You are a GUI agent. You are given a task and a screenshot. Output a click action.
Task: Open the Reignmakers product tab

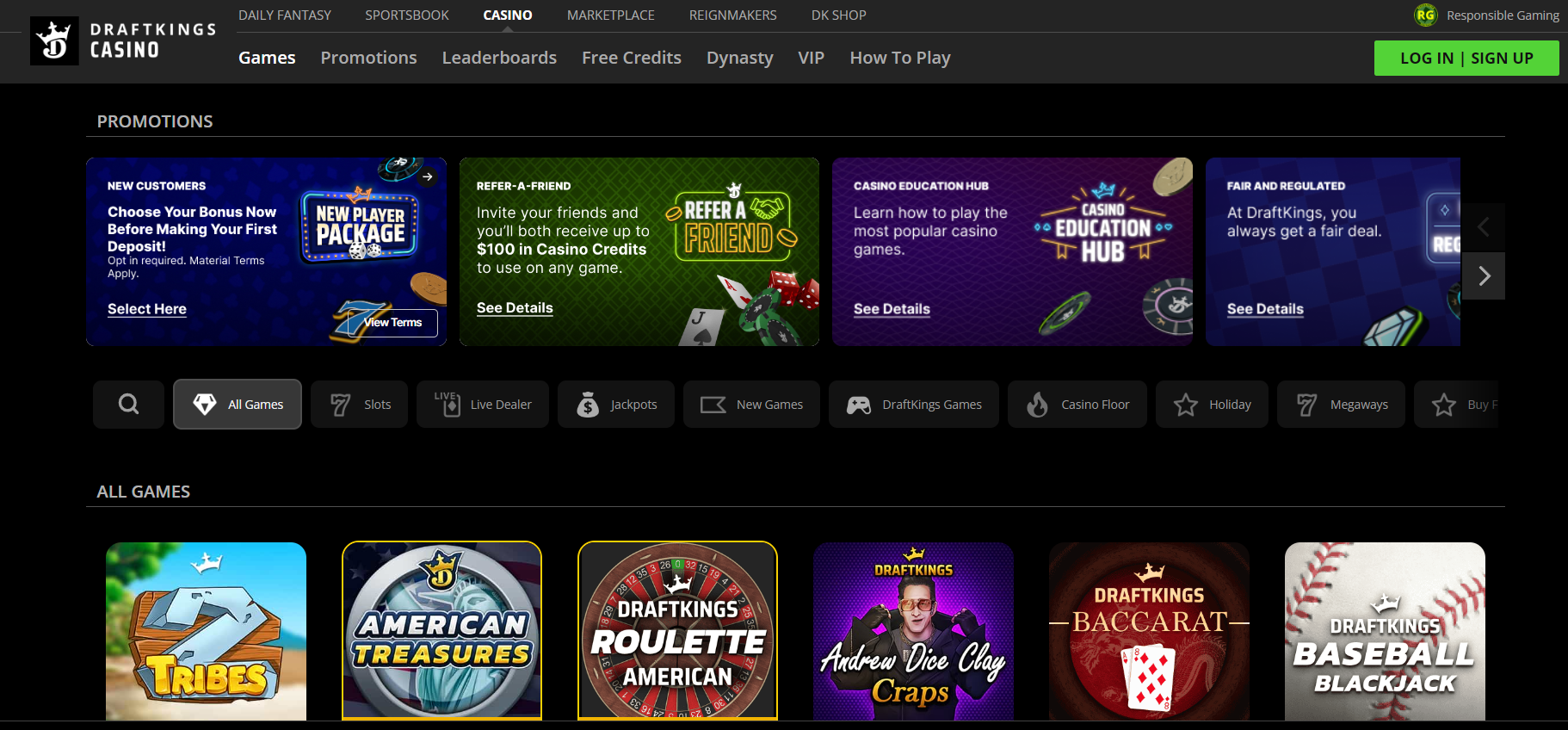pyautogui.click(x=733, y=15)
